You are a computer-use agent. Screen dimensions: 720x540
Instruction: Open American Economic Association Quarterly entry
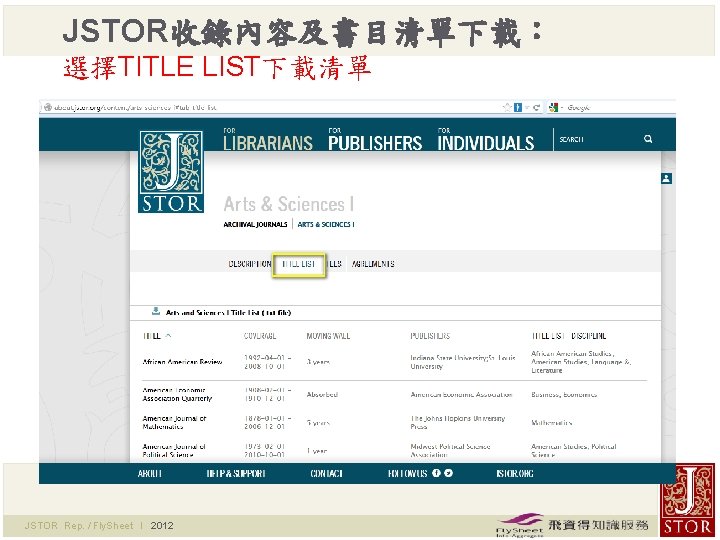click(177, 394)
